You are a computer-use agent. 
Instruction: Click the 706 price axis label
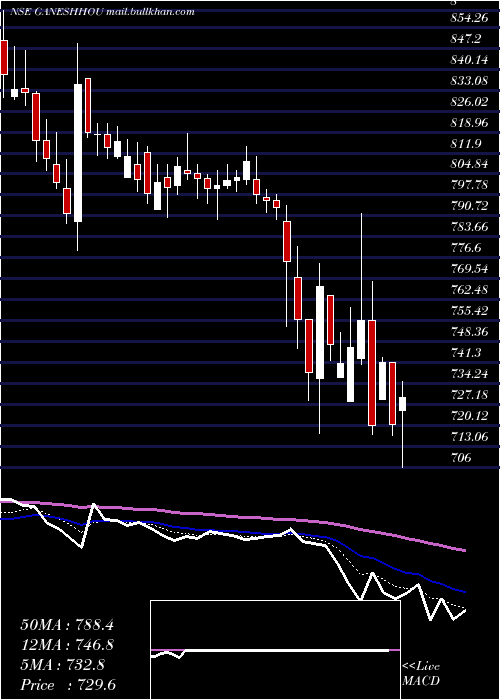click(x=461, y=458)
